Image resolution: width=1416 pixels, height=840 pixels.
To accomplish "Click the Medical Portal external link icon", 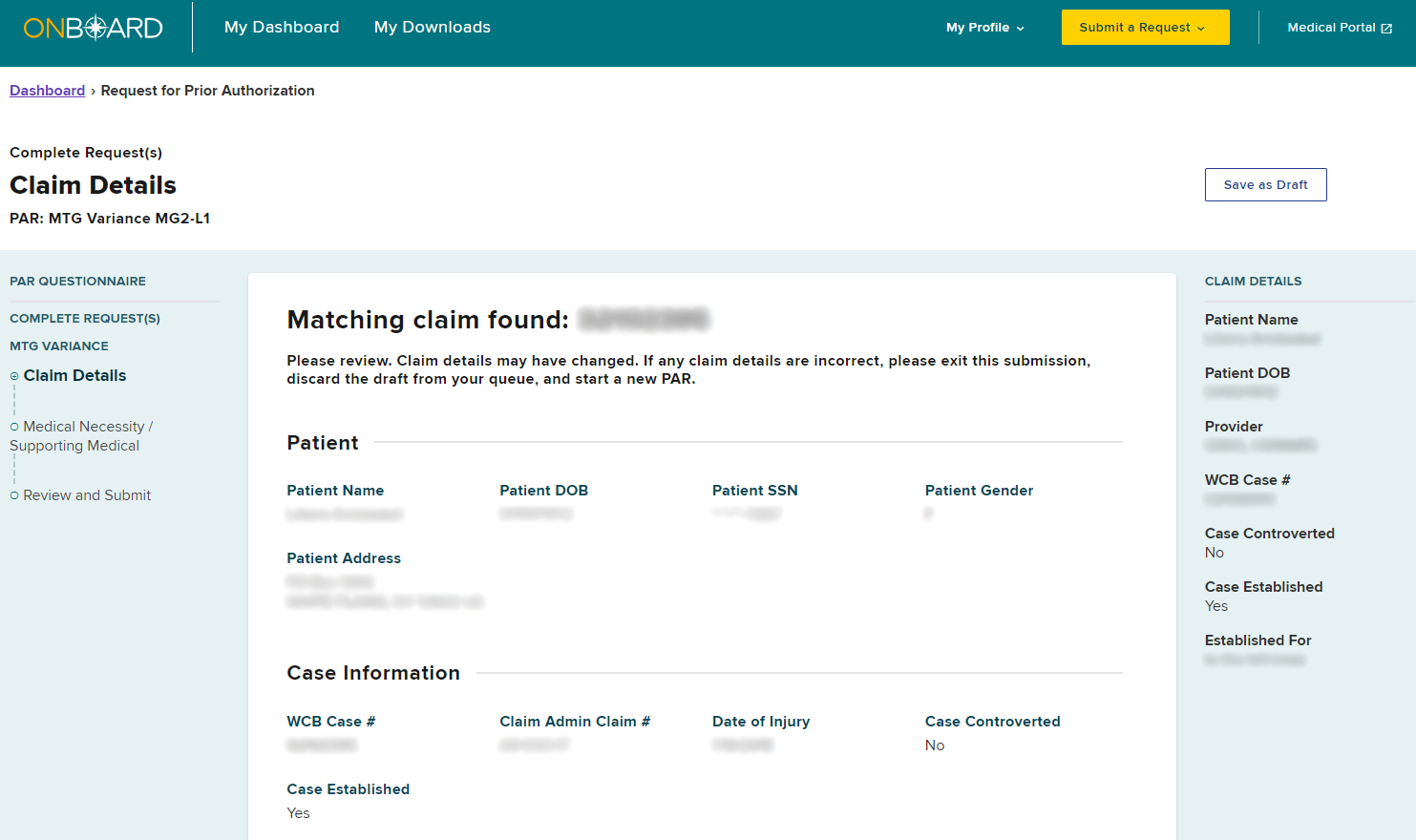I will pyautogui.click(x=1386, y=29).
